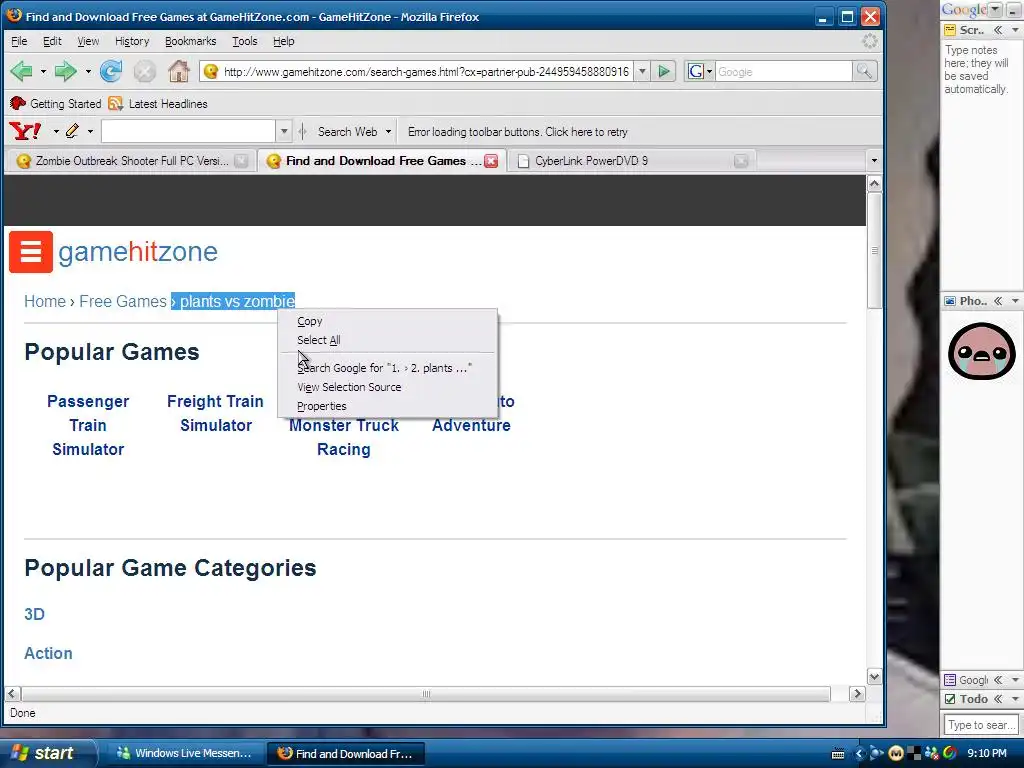Click the green Go arrow beside address bar
The width and height of the screenshot is (1024, 768).
click(x=664, y=71)
